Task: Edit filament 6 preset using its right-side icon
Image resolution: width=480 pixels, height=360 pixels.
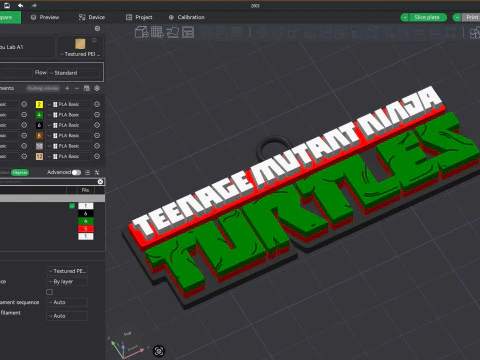Action: [x=97, y=125]
